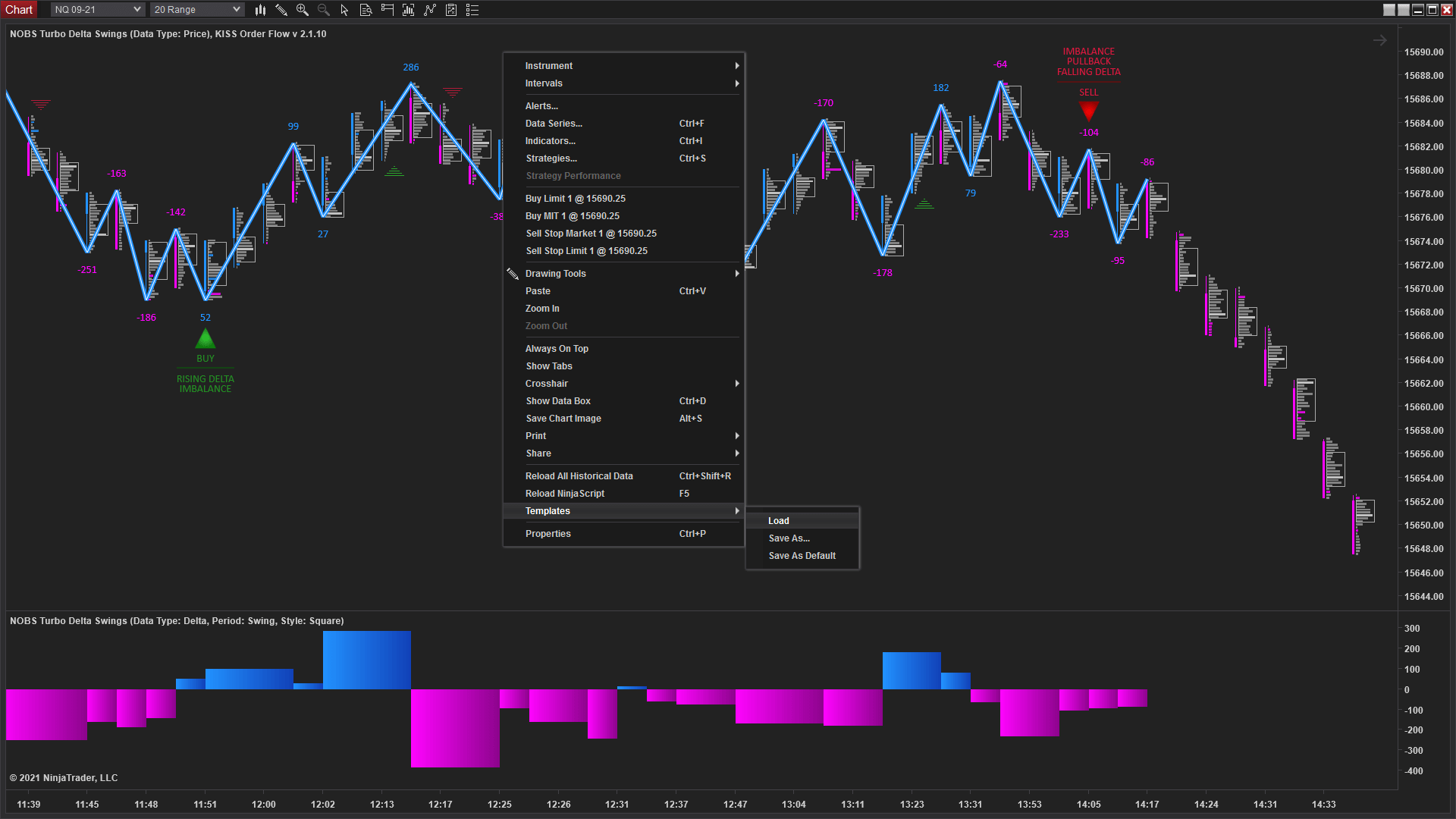The width and height of the screenshot is (1456, 819).
Task: Select Reload All Historical Data
Action: [624, 476]
